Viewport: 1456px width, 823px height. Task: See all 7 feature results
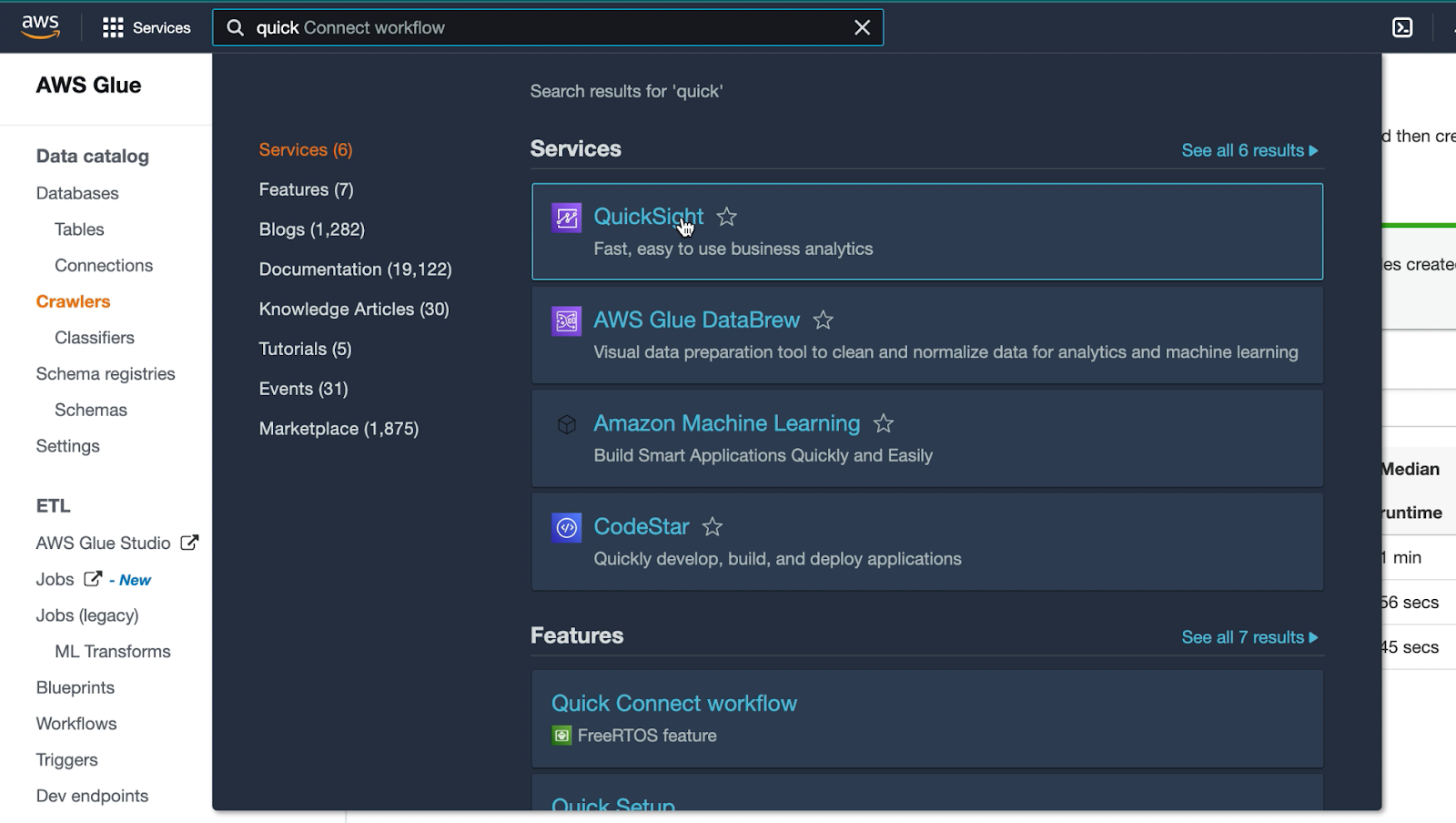coord(1249,637)
